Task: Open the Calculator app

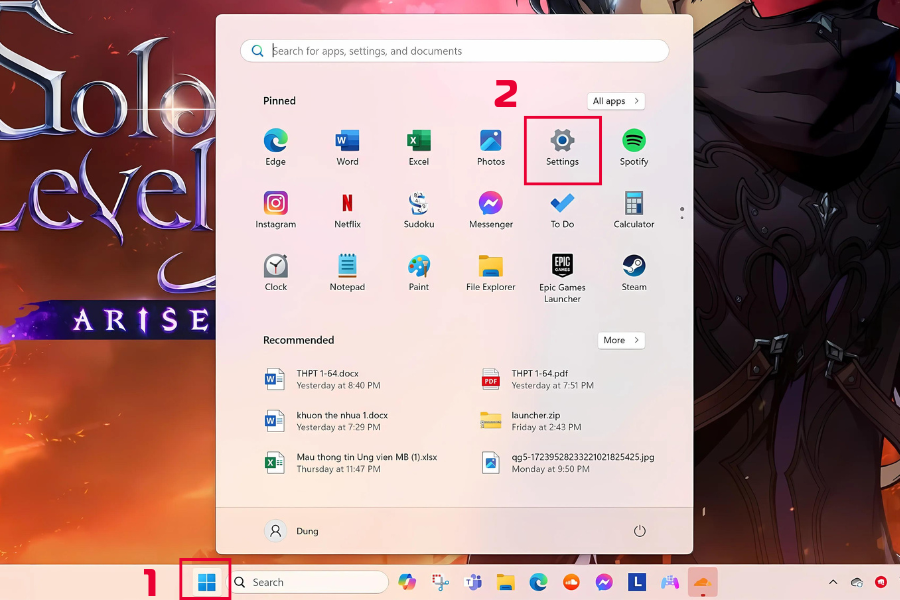Action: point(633,210)
